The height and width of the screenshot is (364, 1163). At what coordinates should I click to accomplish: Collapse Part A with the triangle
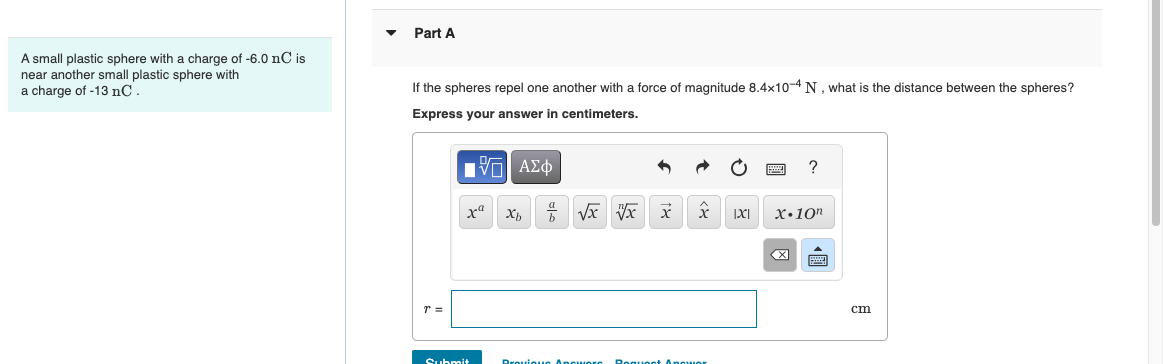pyautogui.click(x=392, y=33)
